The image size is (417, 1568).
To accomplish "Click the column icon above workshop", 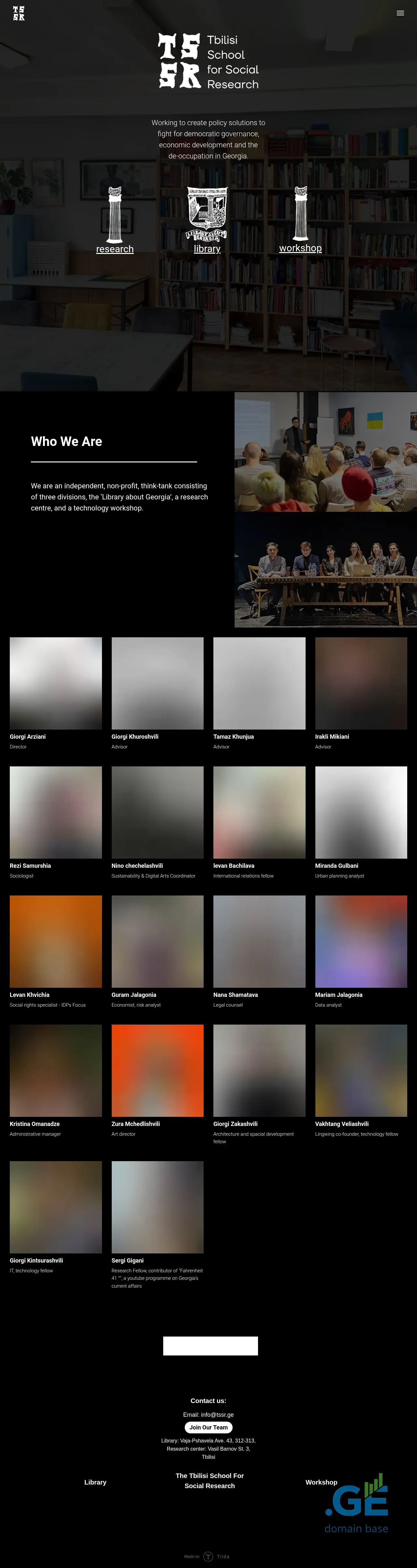I will tap(300, 214).
